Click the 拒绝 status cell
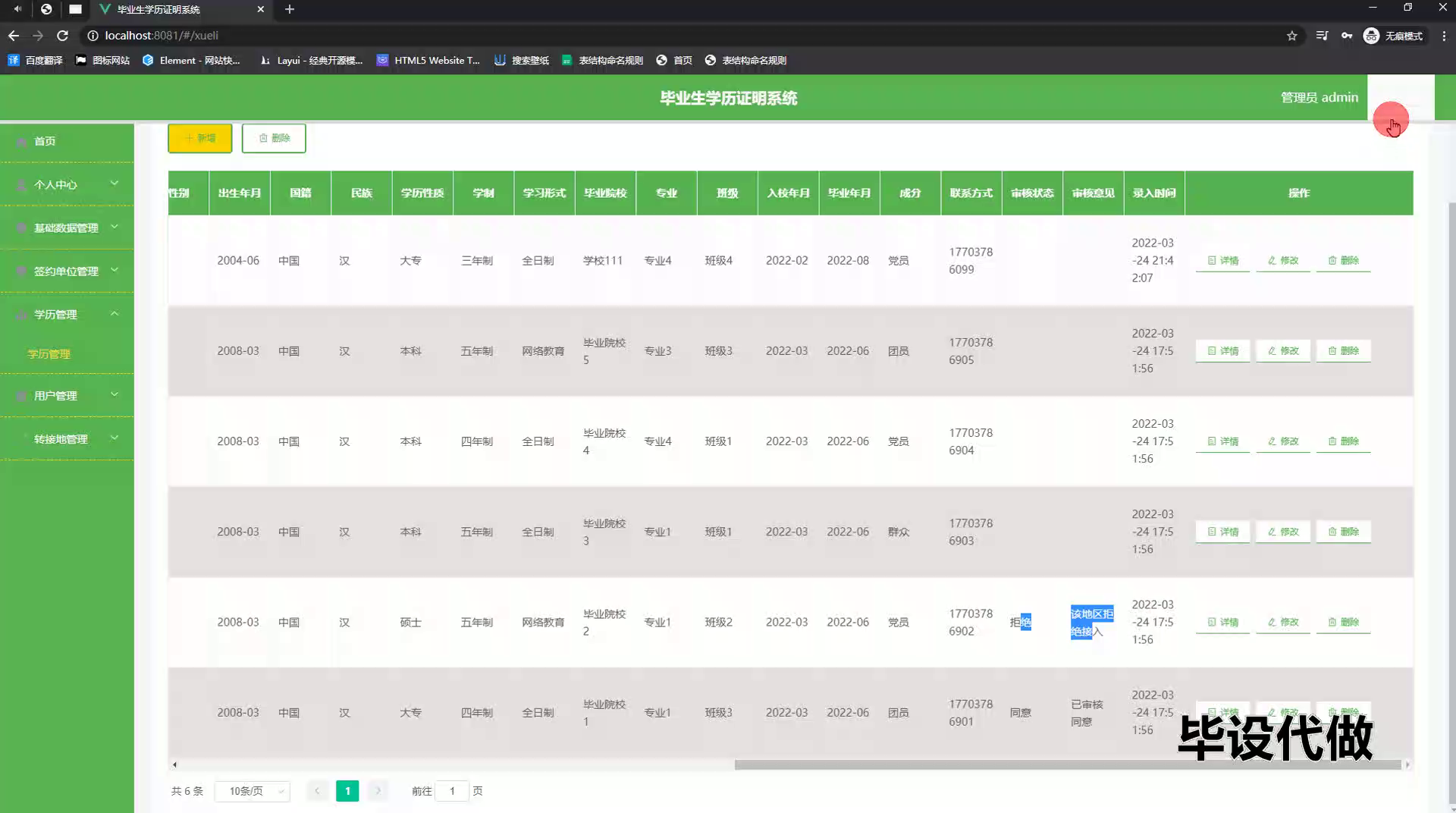The height and width of the screenshot is (813, 1456). [x=1021, y=623]
